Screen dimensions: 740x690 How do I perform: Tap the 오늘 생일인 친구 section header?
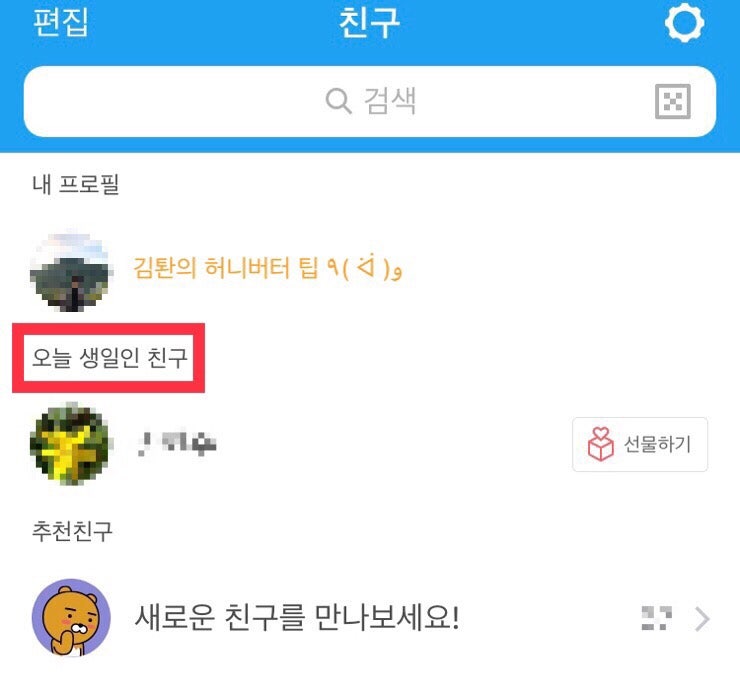pyautogui.click(x=109, y=358)
